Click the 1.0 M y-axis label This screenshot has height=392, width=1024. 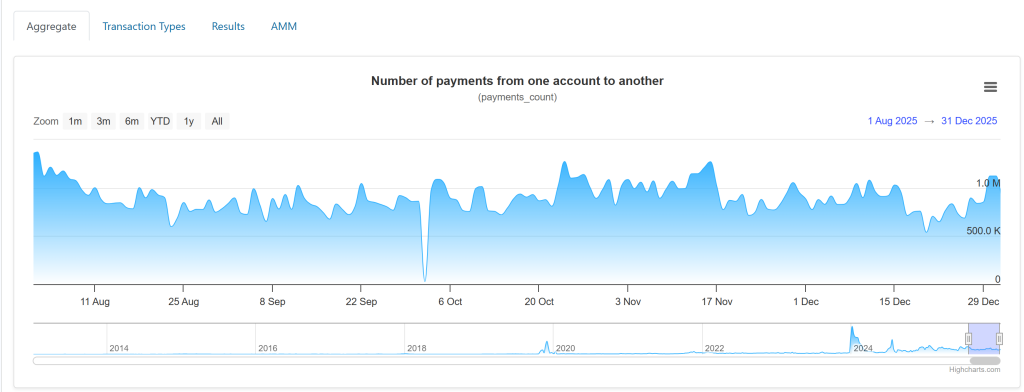[x=988, y=183]
